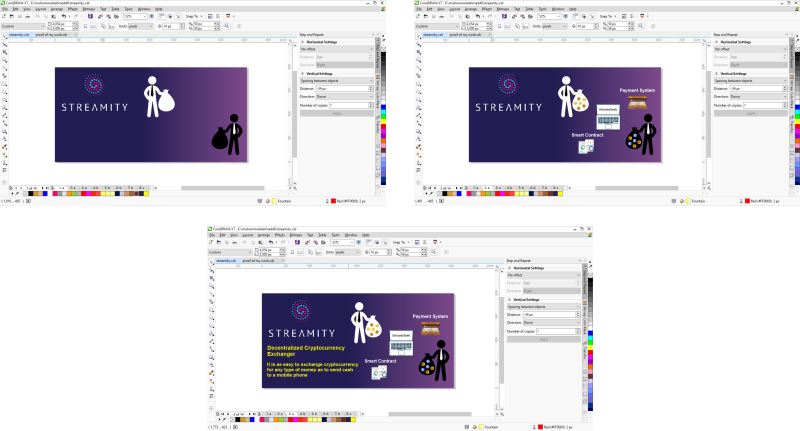Open Bitmaps menu in top-right window
Image resolution: width=800 pixels, height=431 pixels.
coord(502,9)
